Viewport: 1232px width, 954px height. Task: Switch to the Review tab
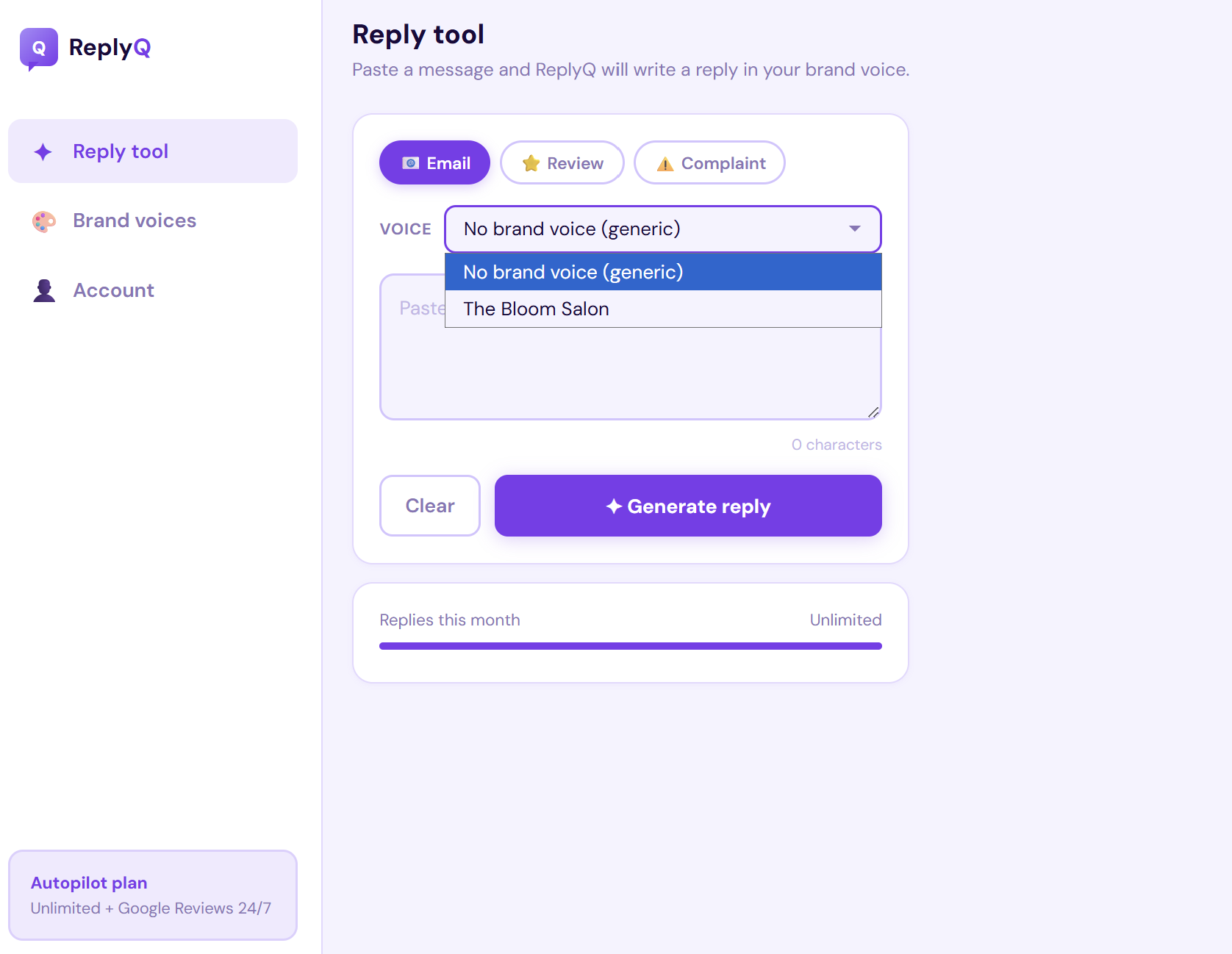[562, 162]
